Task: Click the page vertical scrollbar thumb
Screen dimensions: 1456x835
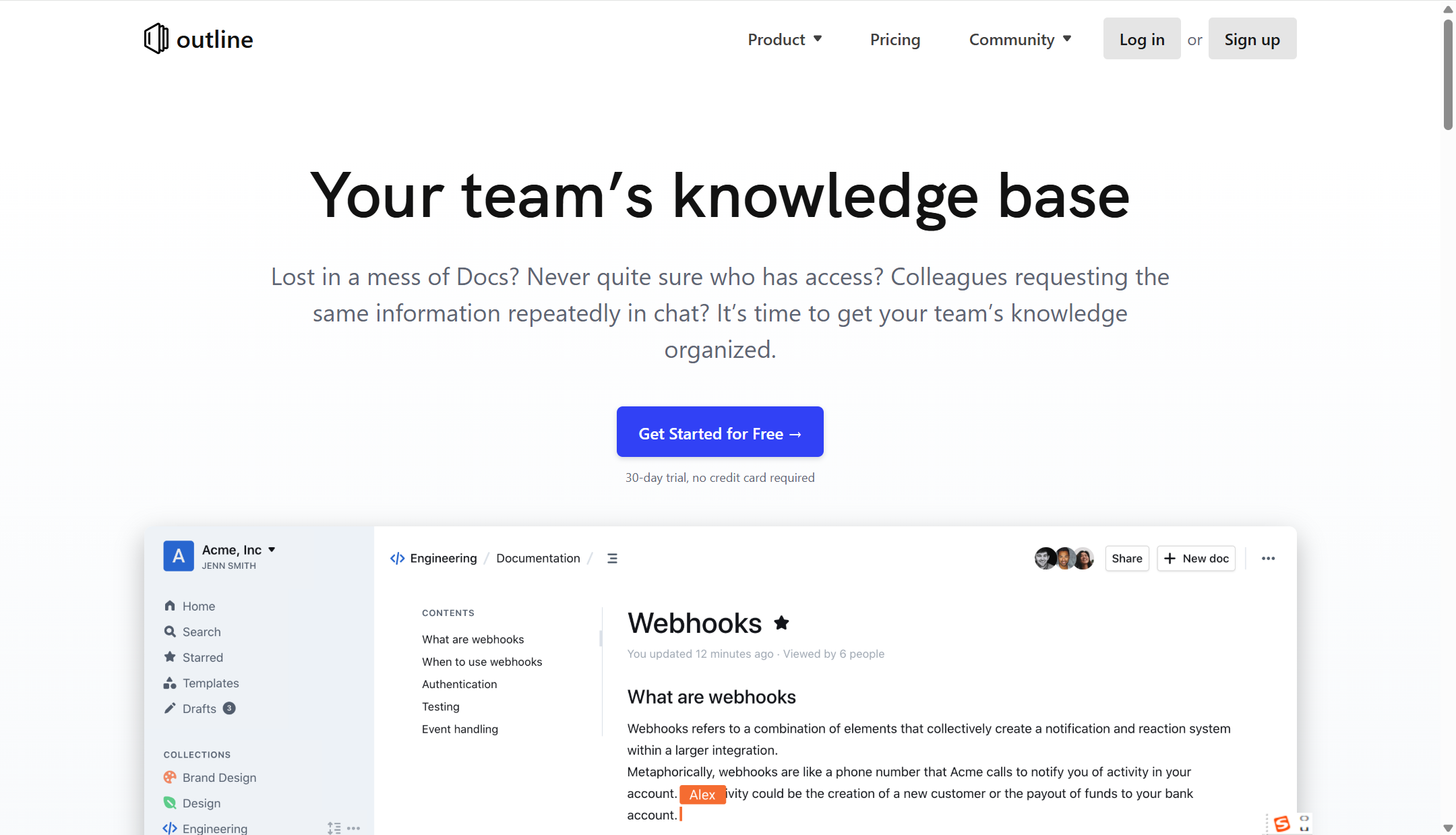Action: pyautogui.click(x=1447, y=74)
